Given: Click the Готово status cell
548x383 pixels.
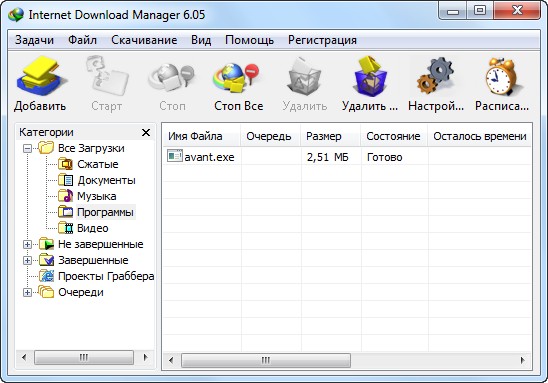Looking at the screenshot, I should point(384,157).
